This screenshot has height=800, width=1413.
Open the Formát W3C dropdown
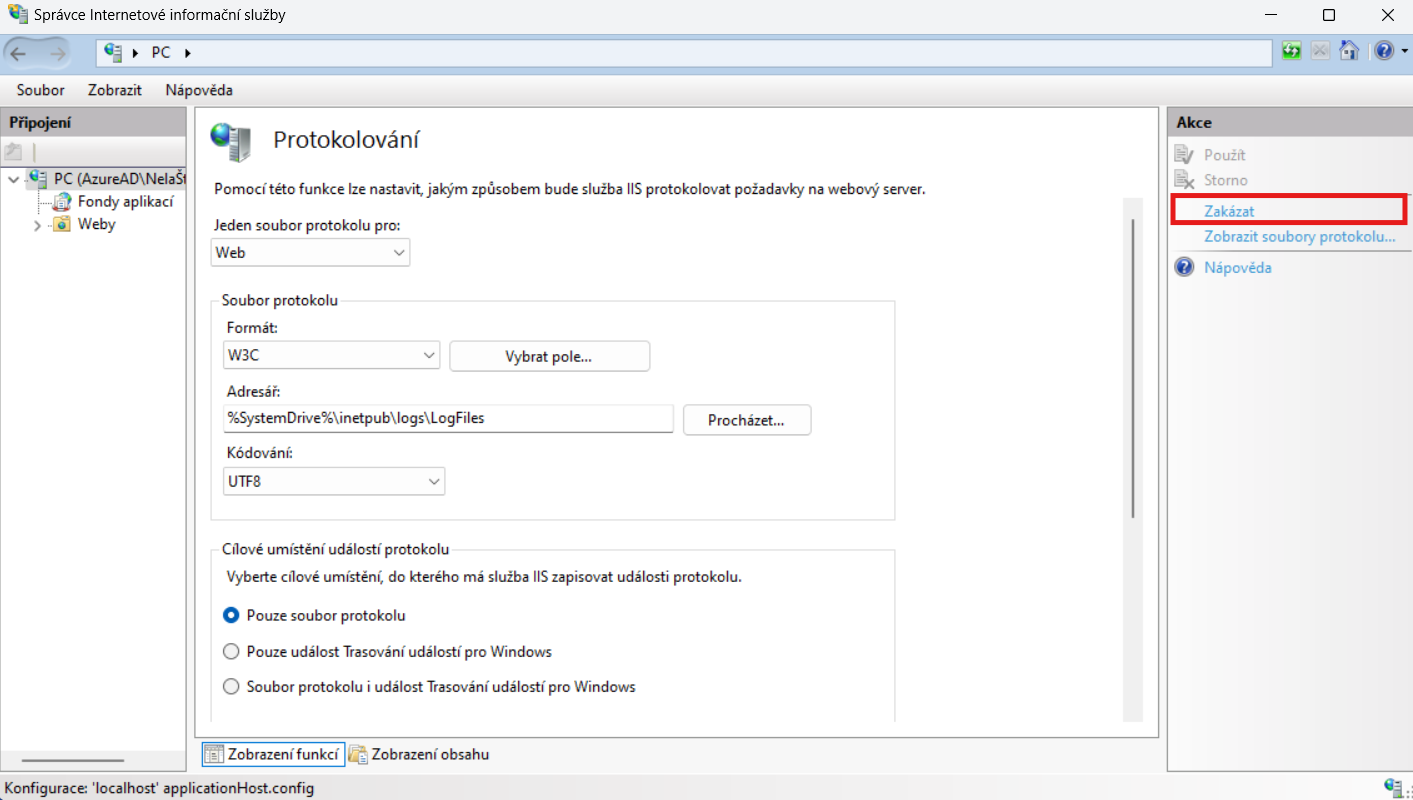tap(332, 355)
